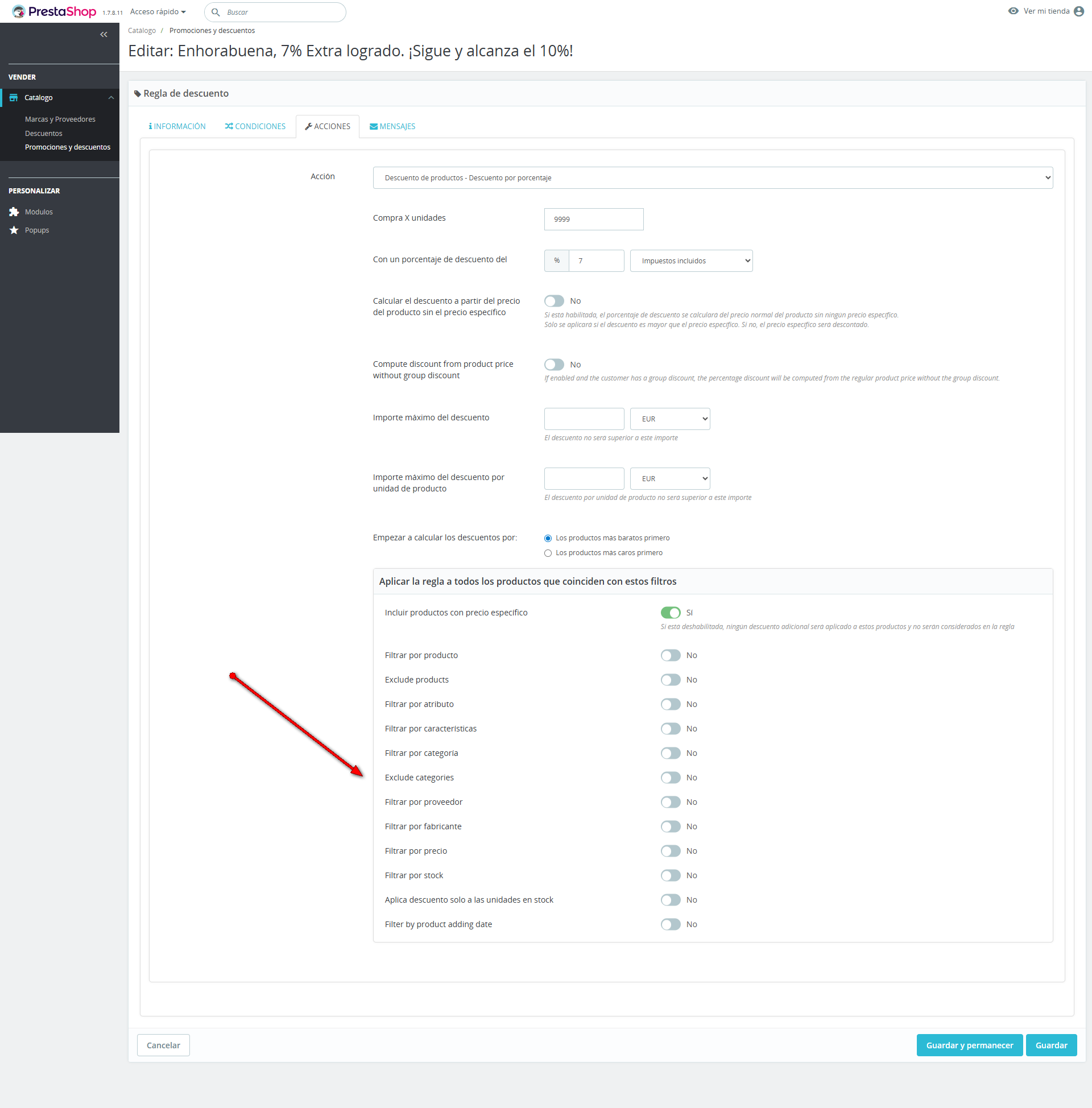
Task: Click the Compra X unidades input field
Action: pyautogui.click(x=593, y=219)
